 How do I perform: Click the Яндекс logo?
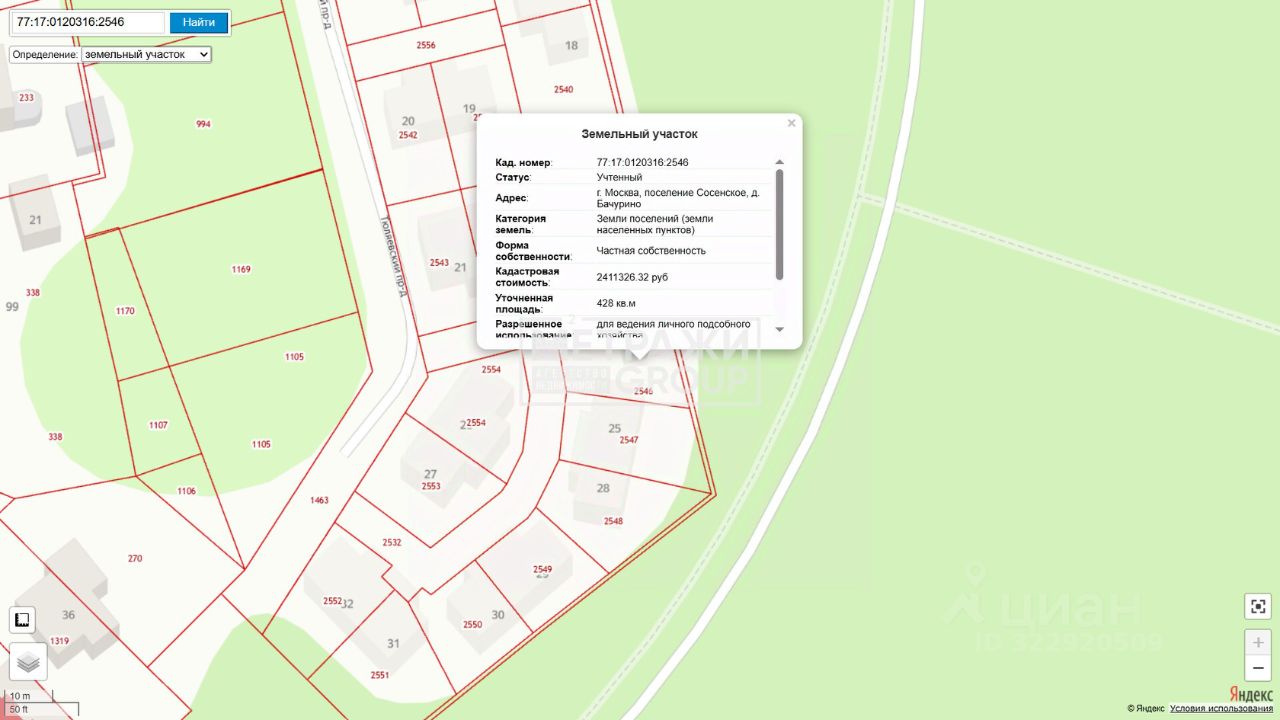pos(1251,695)
